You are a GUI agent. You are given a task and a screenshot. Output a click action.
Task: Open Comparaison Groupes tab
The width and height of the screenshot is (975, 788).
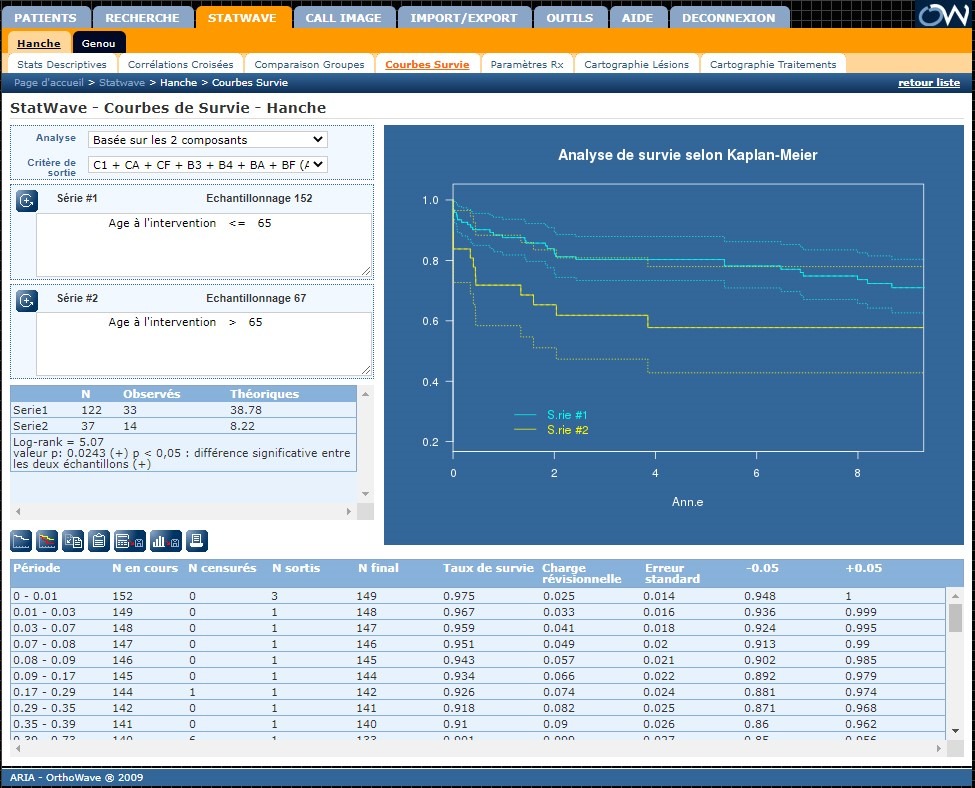click(310, 64)
